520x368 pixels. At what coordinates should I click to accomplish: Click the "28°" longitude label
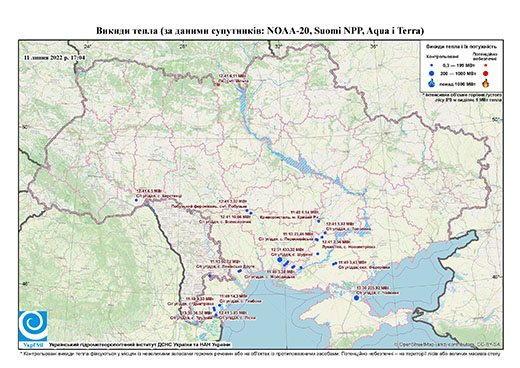click(183, 46)
